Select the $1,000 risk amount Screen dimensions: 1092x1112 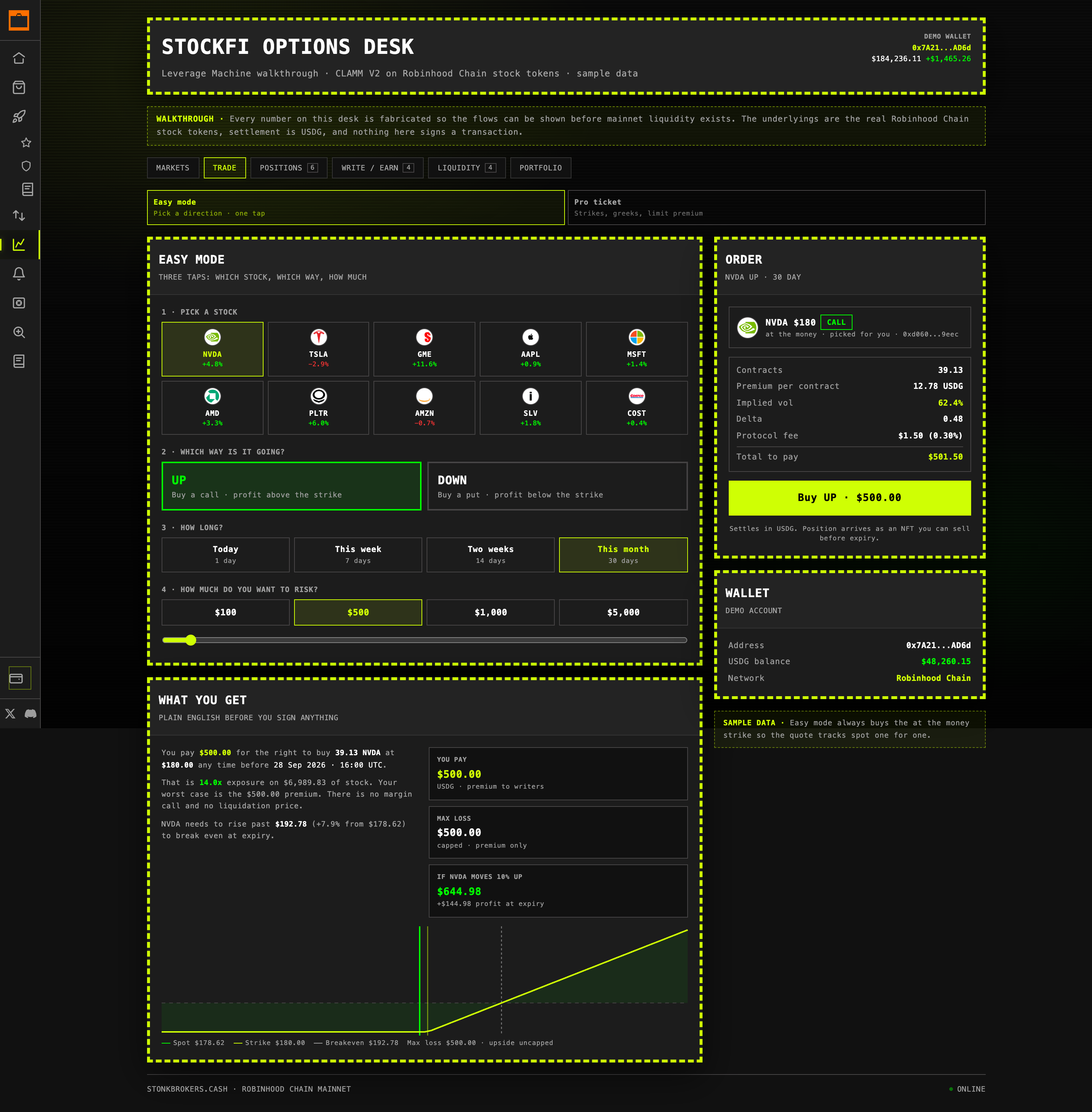[490, 612]
